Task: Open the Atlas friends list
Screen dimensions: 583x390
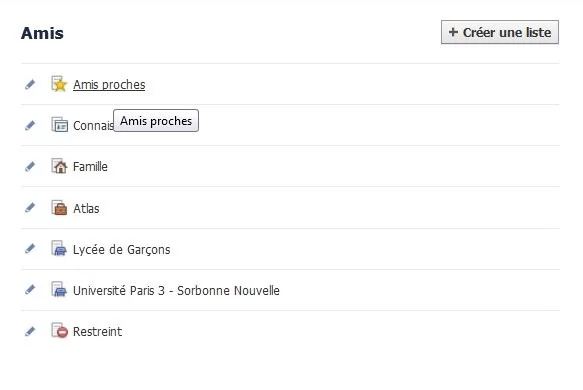Action: tap(86, 208)
